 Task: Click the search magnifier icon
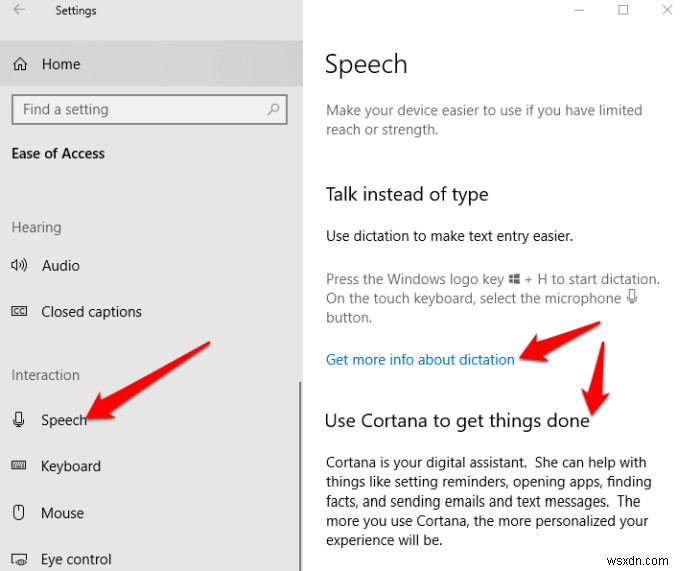273,109
